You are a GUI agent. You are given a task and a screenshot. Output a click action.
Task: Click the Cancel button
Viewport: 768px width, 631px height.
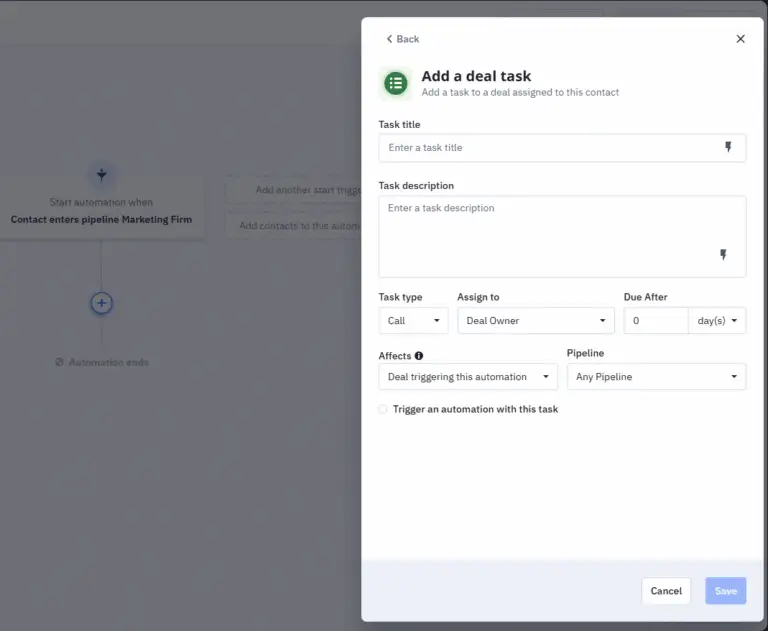pyautogui.click(x=666, y=591)
